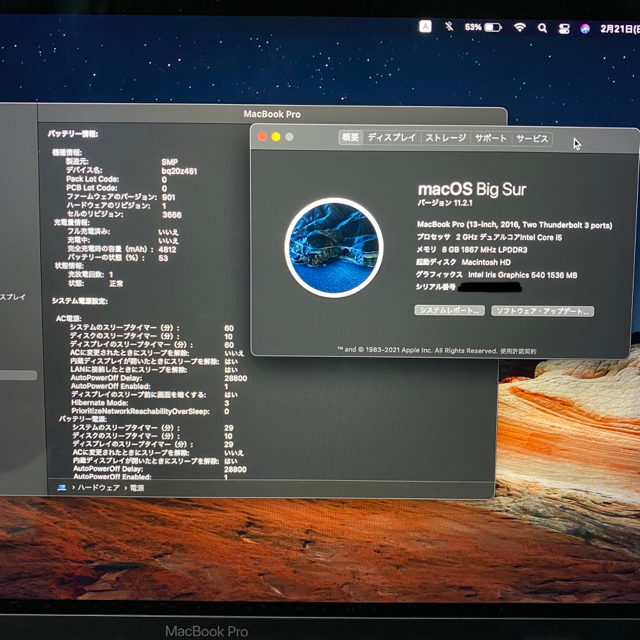
Task: Click the date 2月21日 in menu bar
Action: (619, 29)
